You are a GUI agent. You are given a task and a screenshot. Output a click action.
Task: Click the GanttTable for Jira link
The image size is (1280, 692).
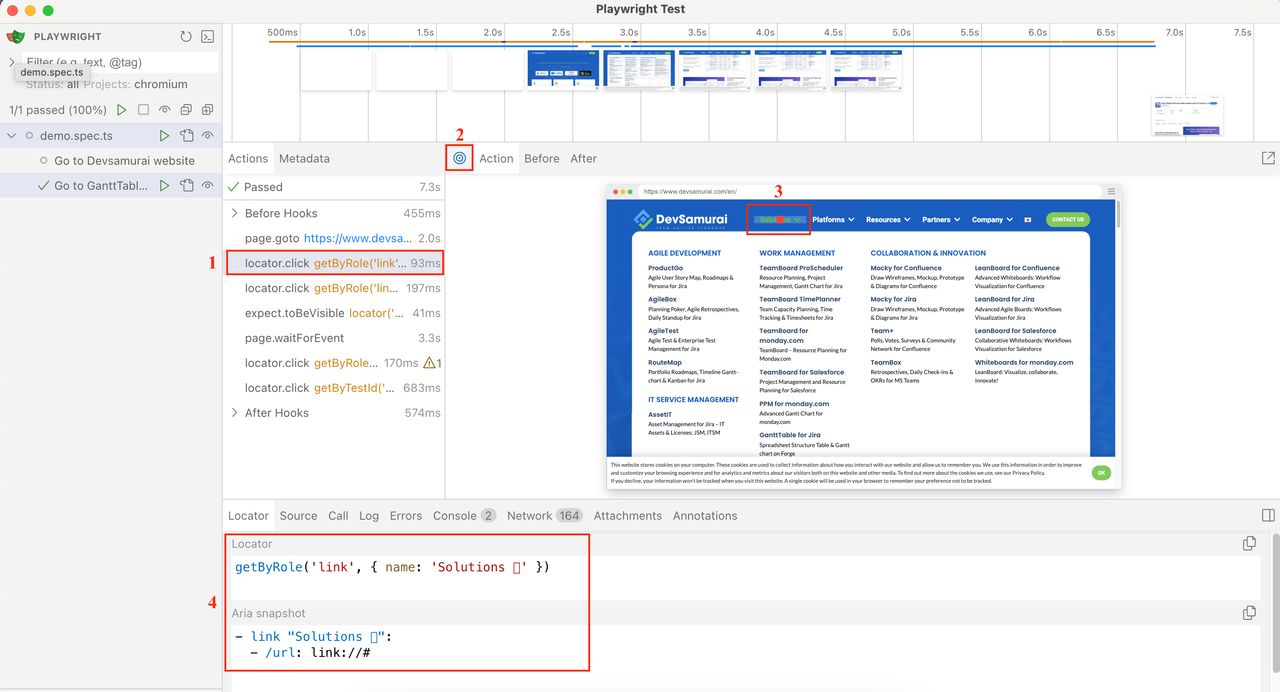(x=790, y=435)
